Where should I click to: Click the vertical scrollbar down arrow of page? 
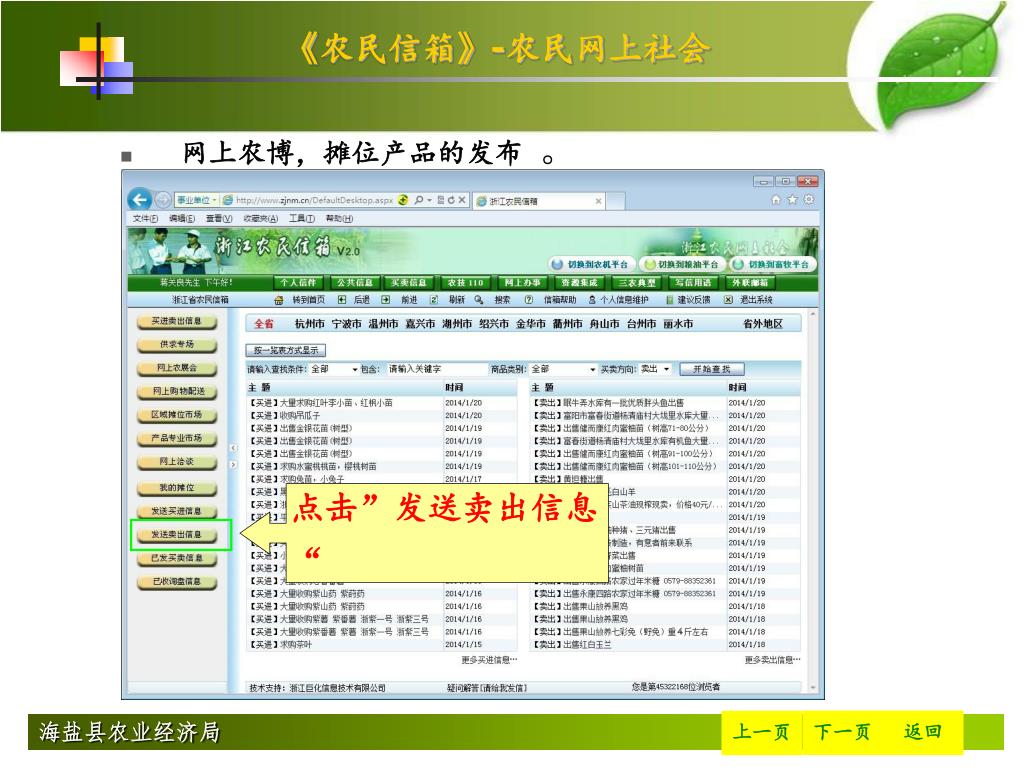click(813, 688)
